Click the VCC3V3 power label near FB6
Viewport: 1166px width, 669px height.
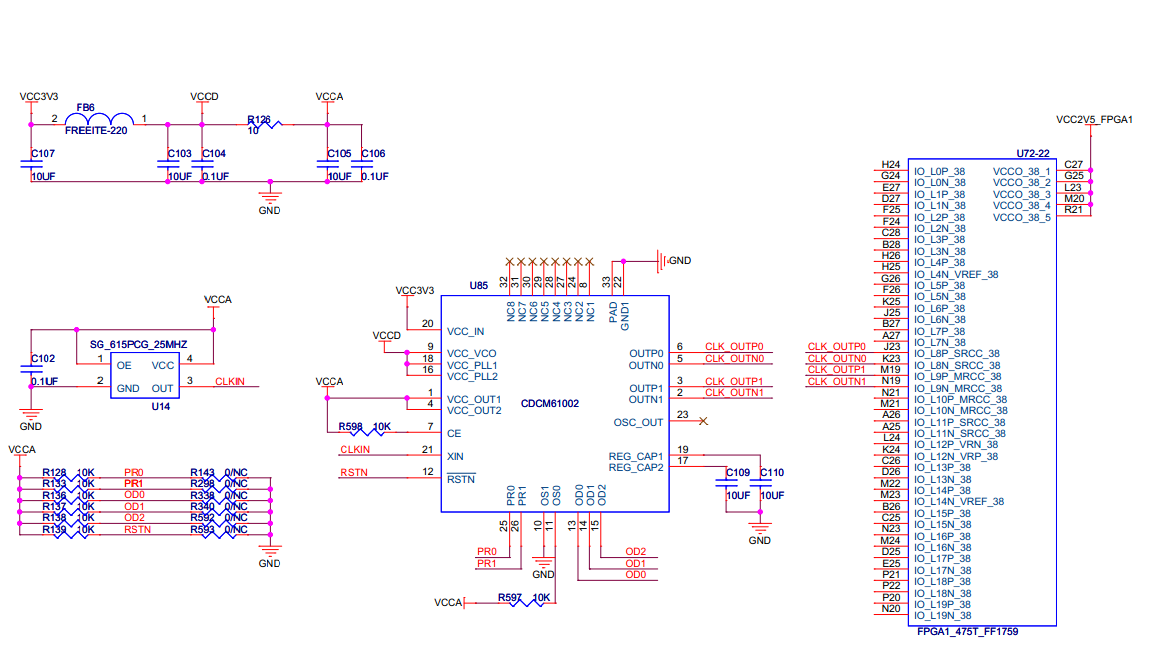pos(39,97)
